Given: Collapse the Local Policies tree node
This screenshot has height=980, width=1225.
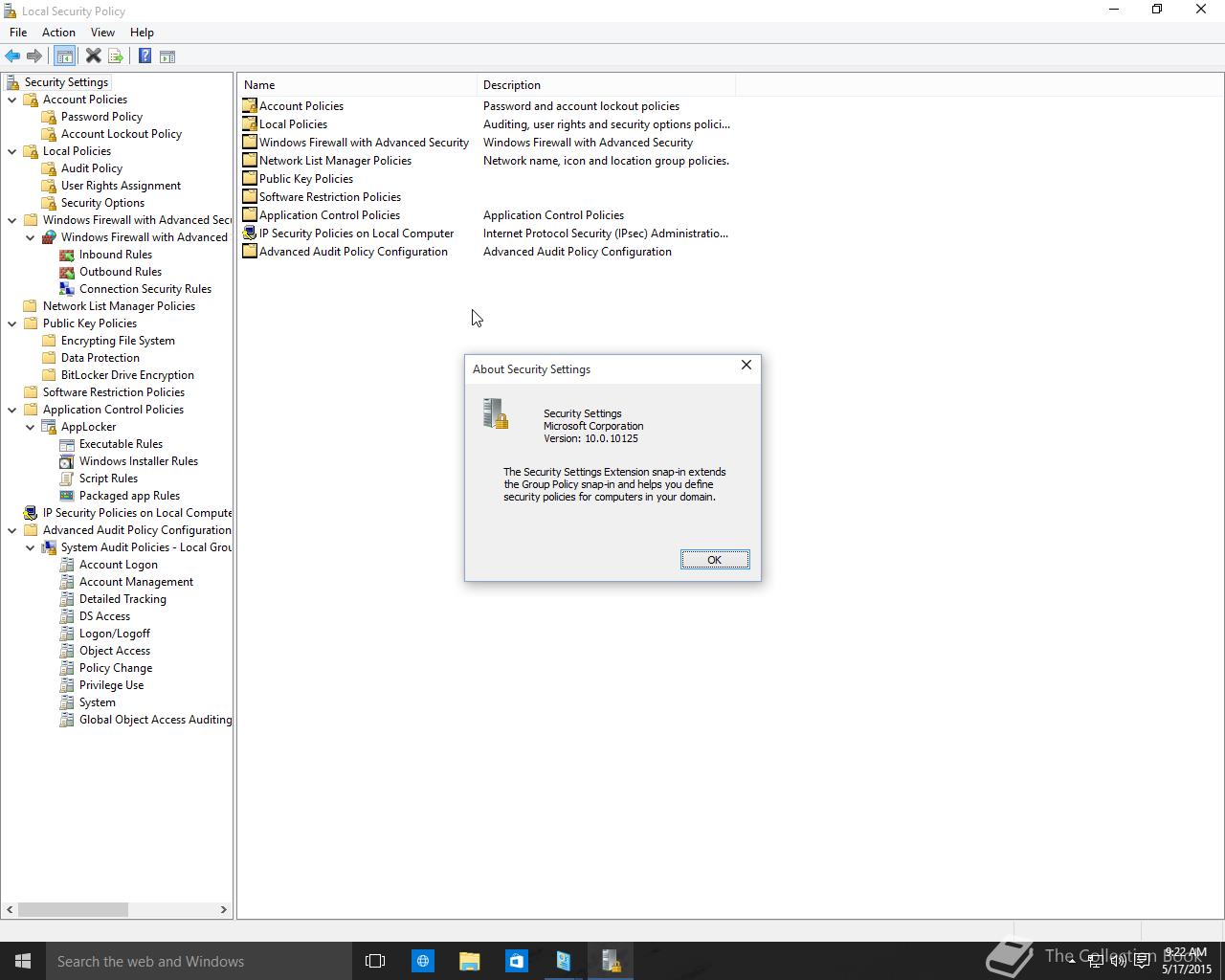Looking at the screenshot, I should tap(12, 151).
